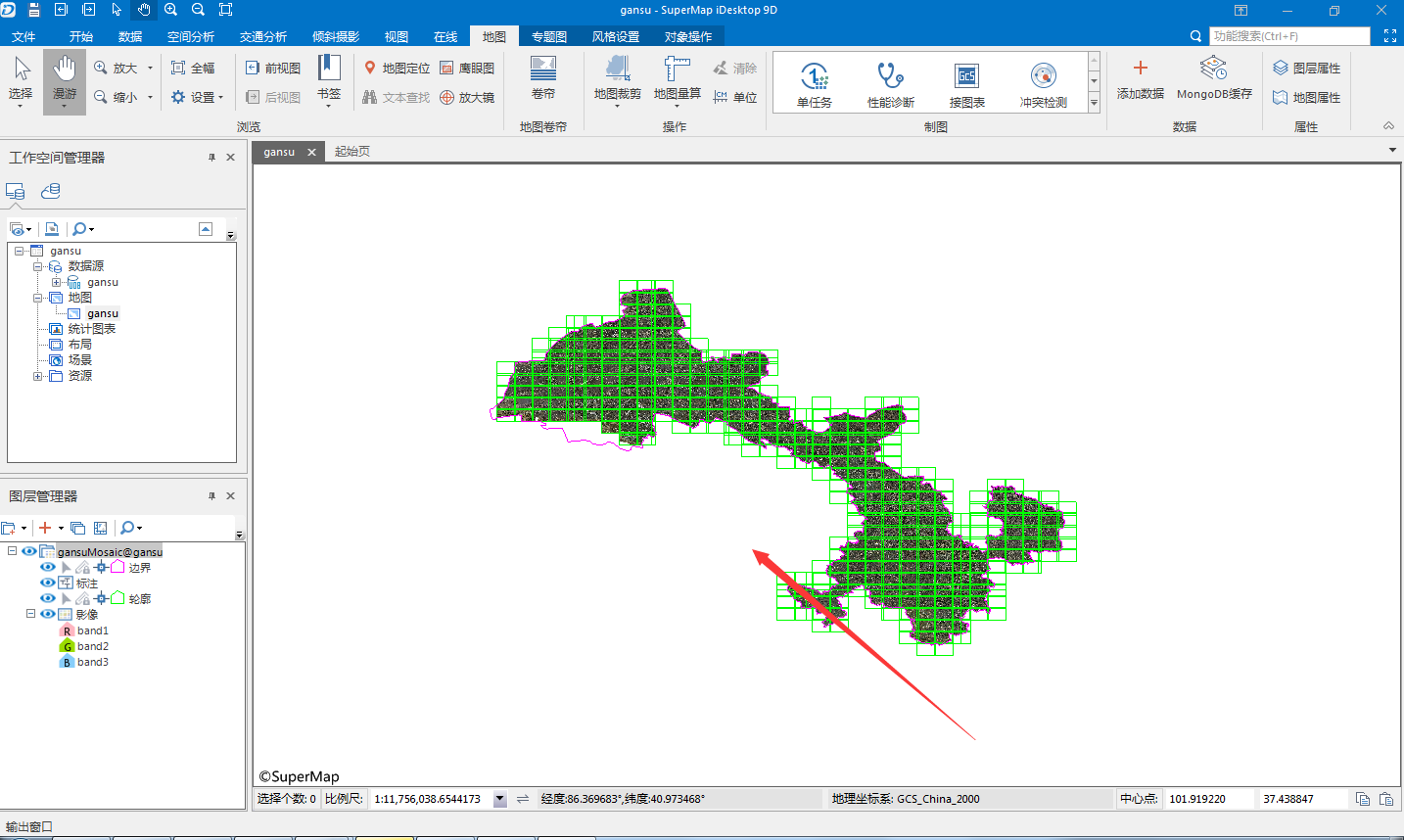Viewport: 1404px width, 840px height.
Task: Hide the 边界 boundary layer
Action: tap(47, 567)
